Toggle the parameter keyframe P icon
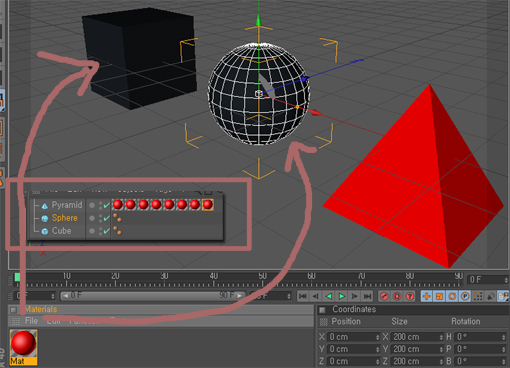510x368 pixels. [x=465, y=296]
